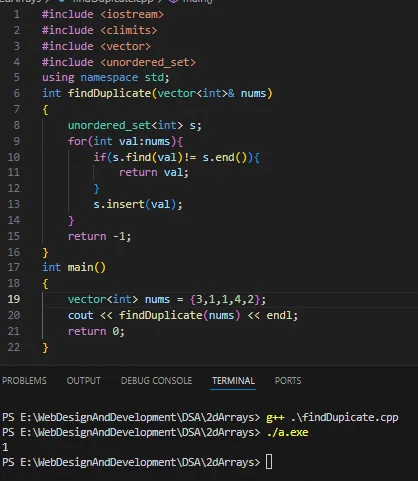Click the closing brace on line 16

45,252
